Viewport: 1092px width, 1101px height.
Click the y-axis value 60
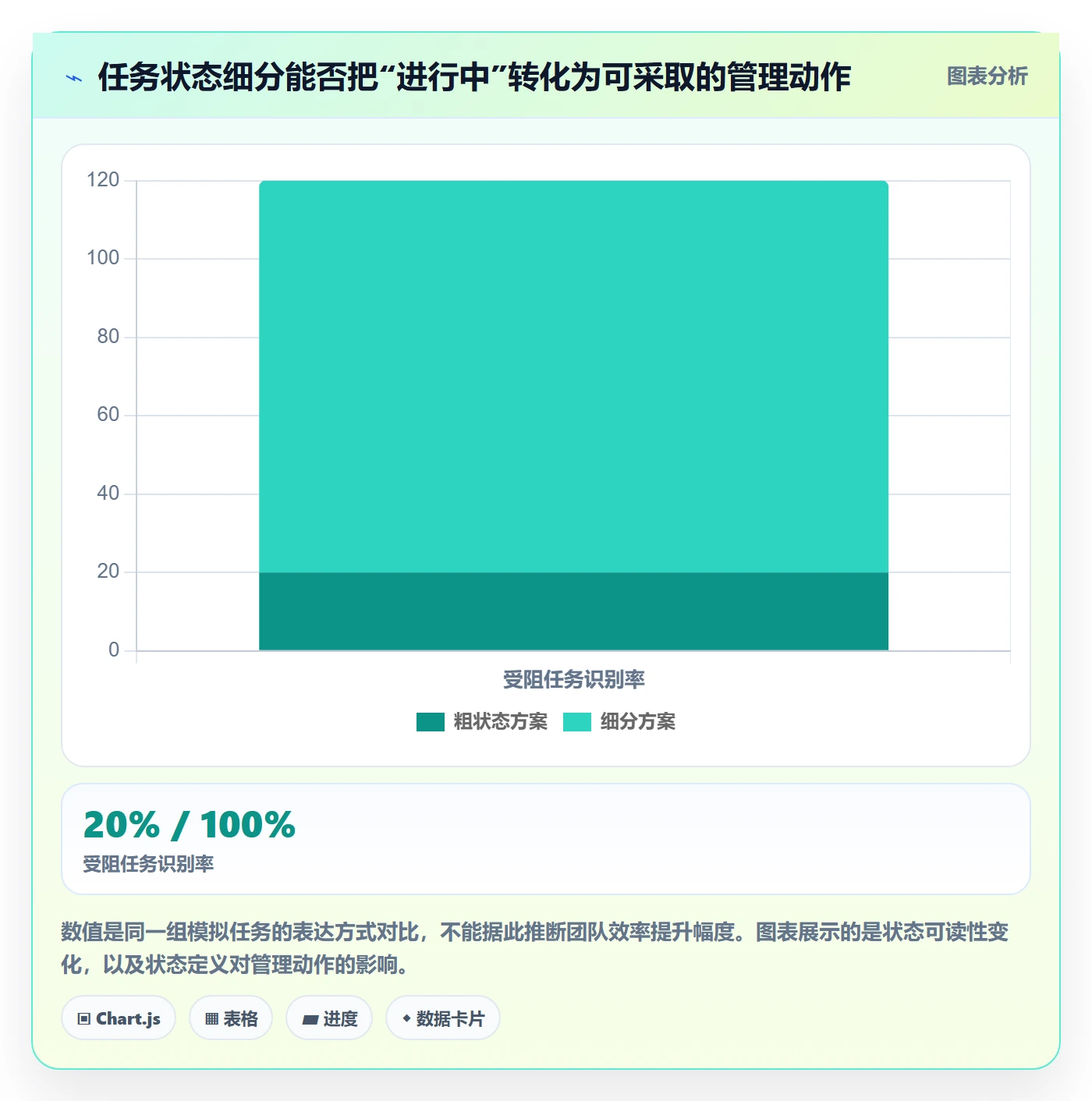point(108,415)
